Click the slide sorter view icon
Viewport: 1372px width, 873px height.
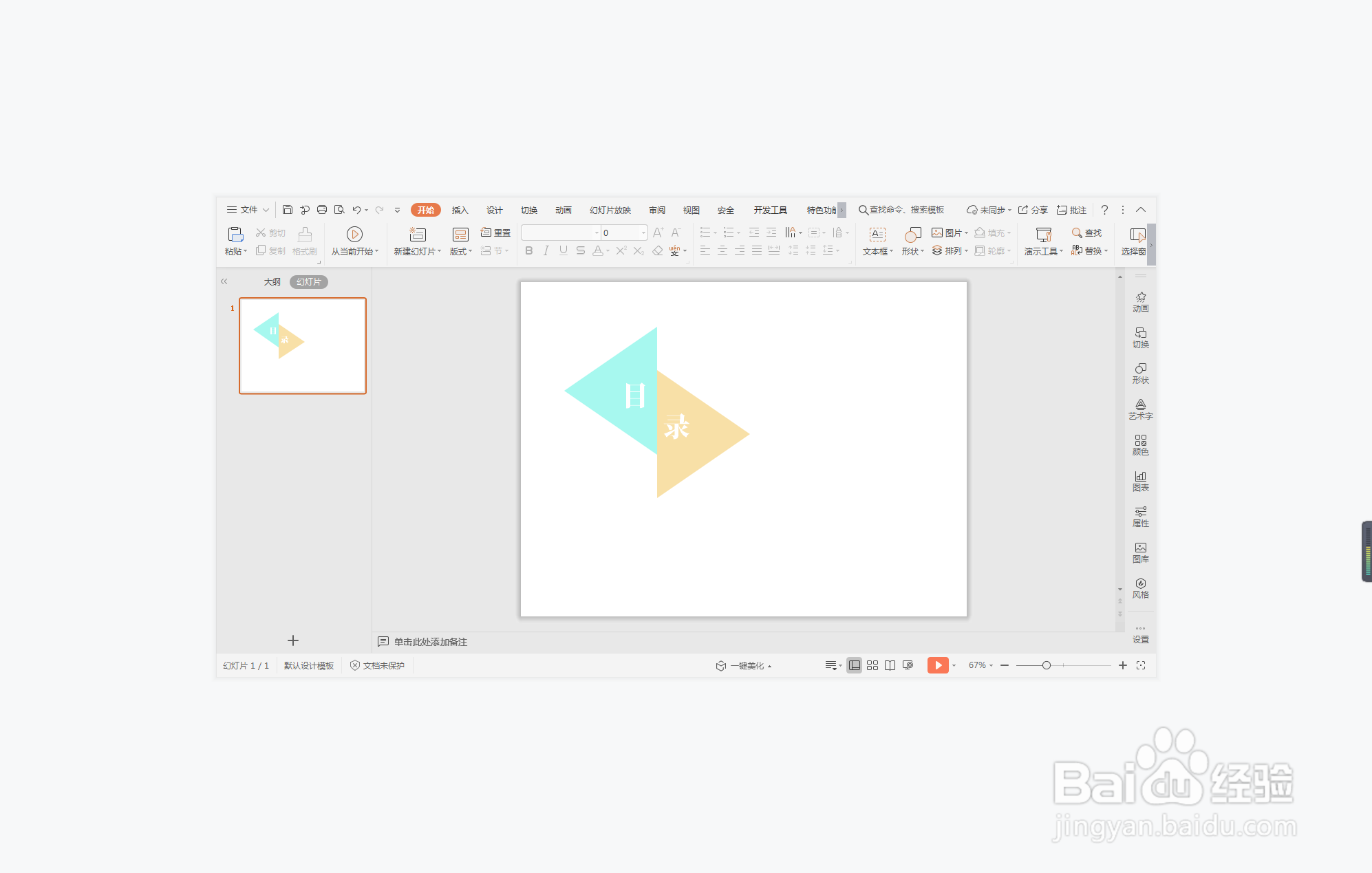[x=872, y=665]
